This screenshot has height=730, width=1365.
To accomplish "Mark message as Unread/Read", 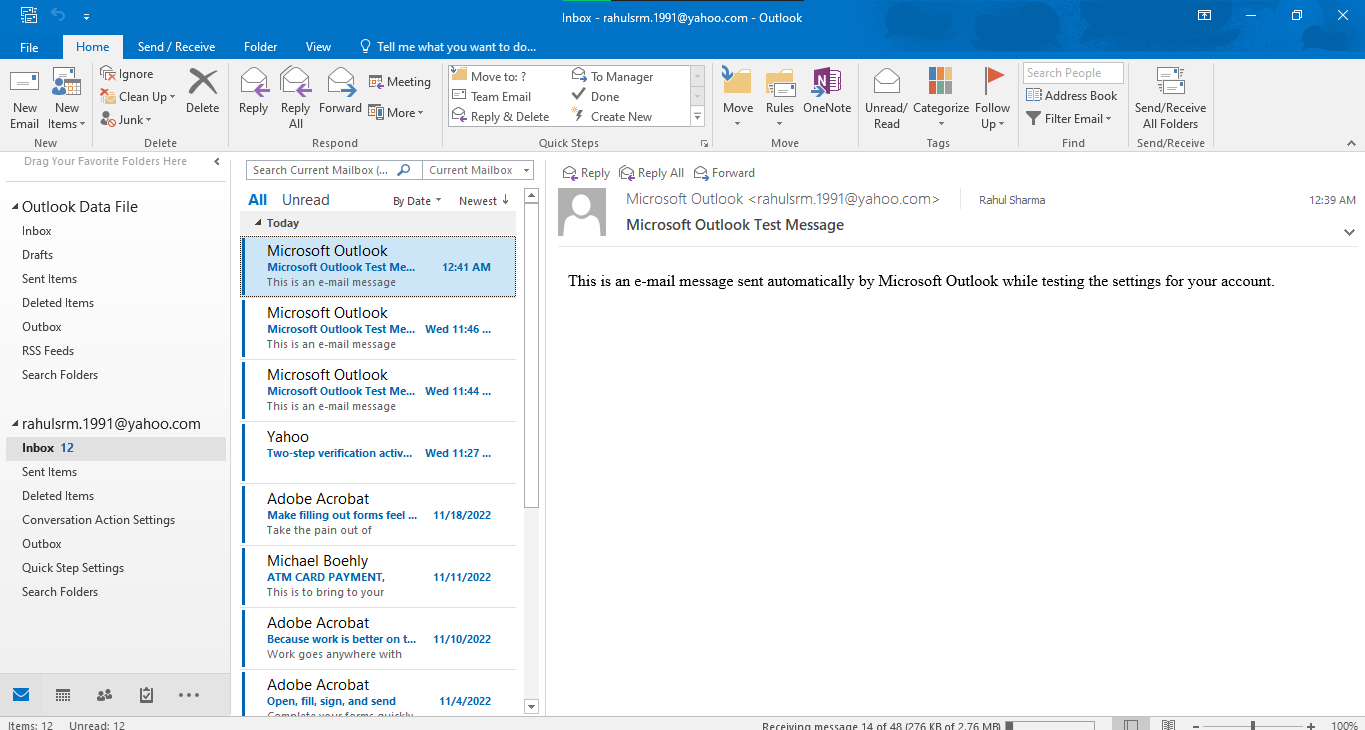I will click(886, 98).
